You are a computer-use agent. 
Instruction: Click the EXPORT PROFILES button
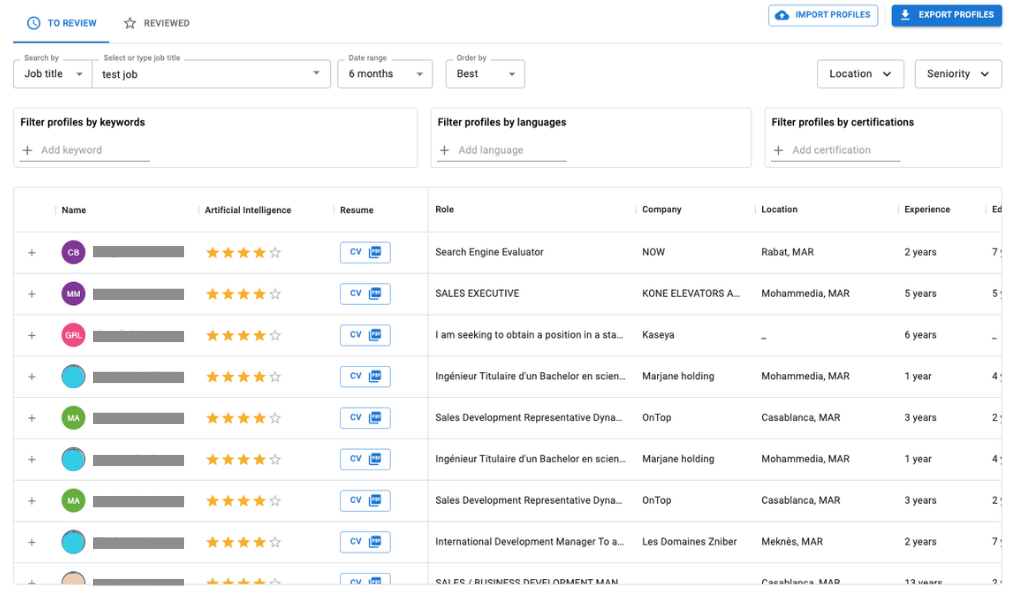pyautogui.click(x=946, y=15)
